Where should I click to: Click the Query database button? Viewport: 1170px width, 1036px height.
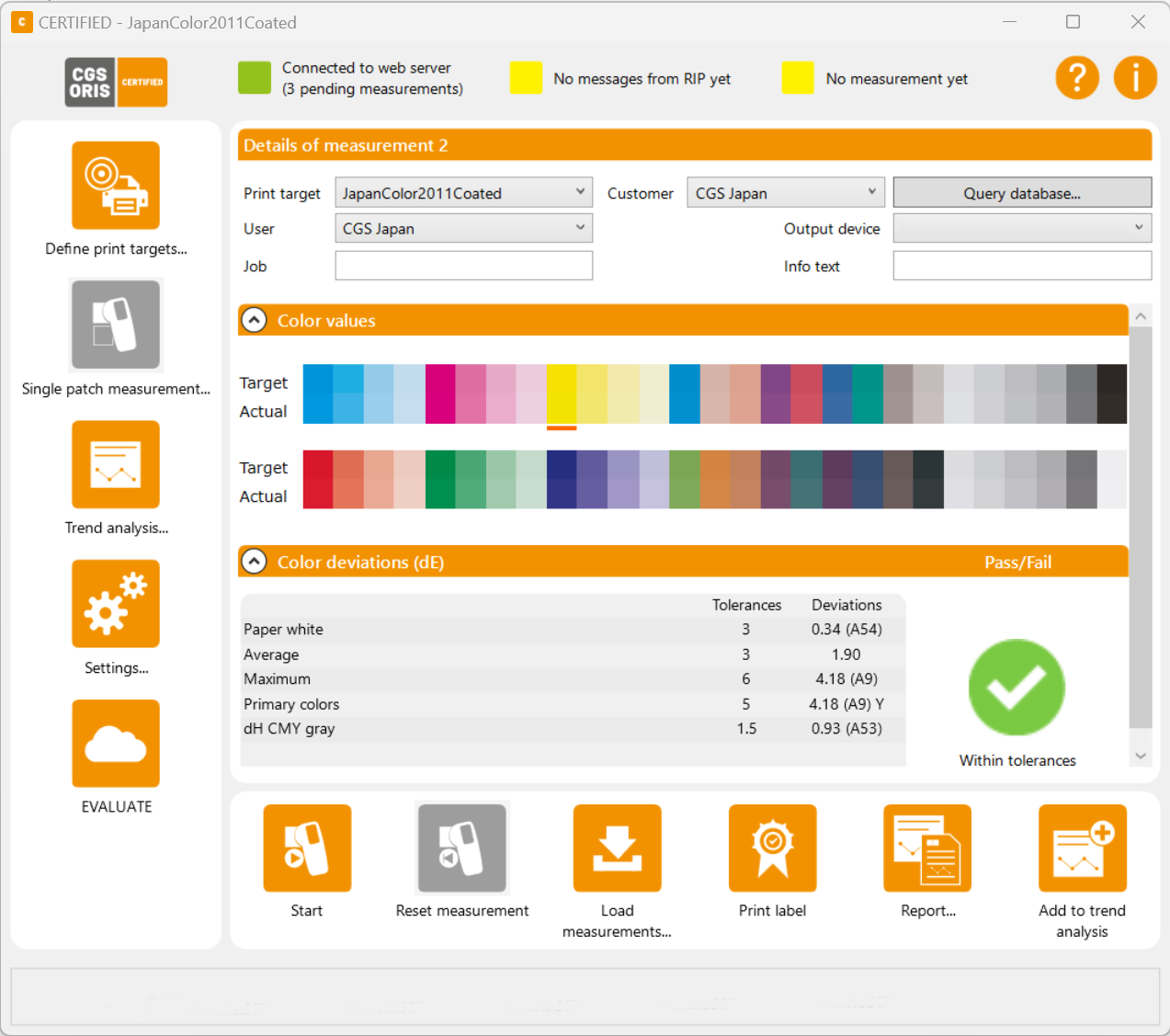1022,193
